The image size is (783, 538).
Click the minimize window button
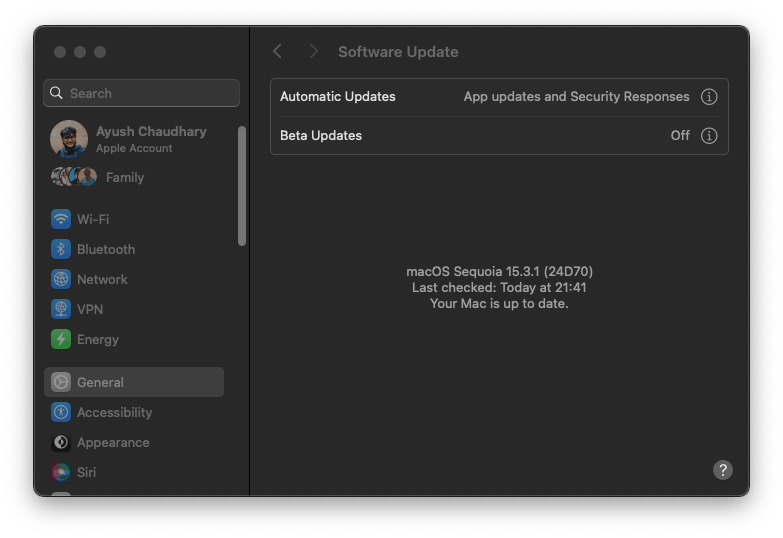[x=80, y=51]
